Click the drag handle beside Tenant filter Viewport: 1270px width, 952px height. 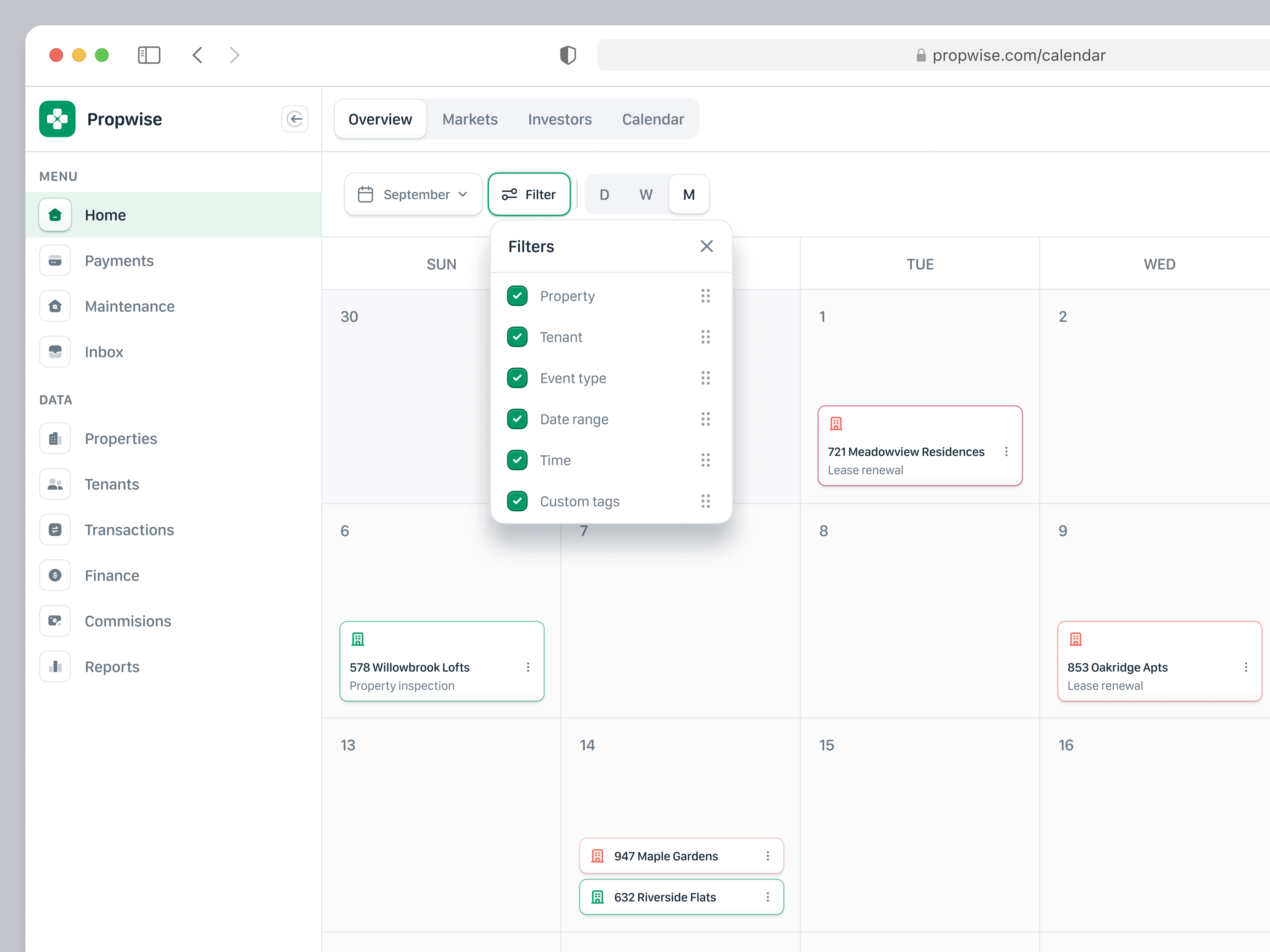click(x=705, y=337)
